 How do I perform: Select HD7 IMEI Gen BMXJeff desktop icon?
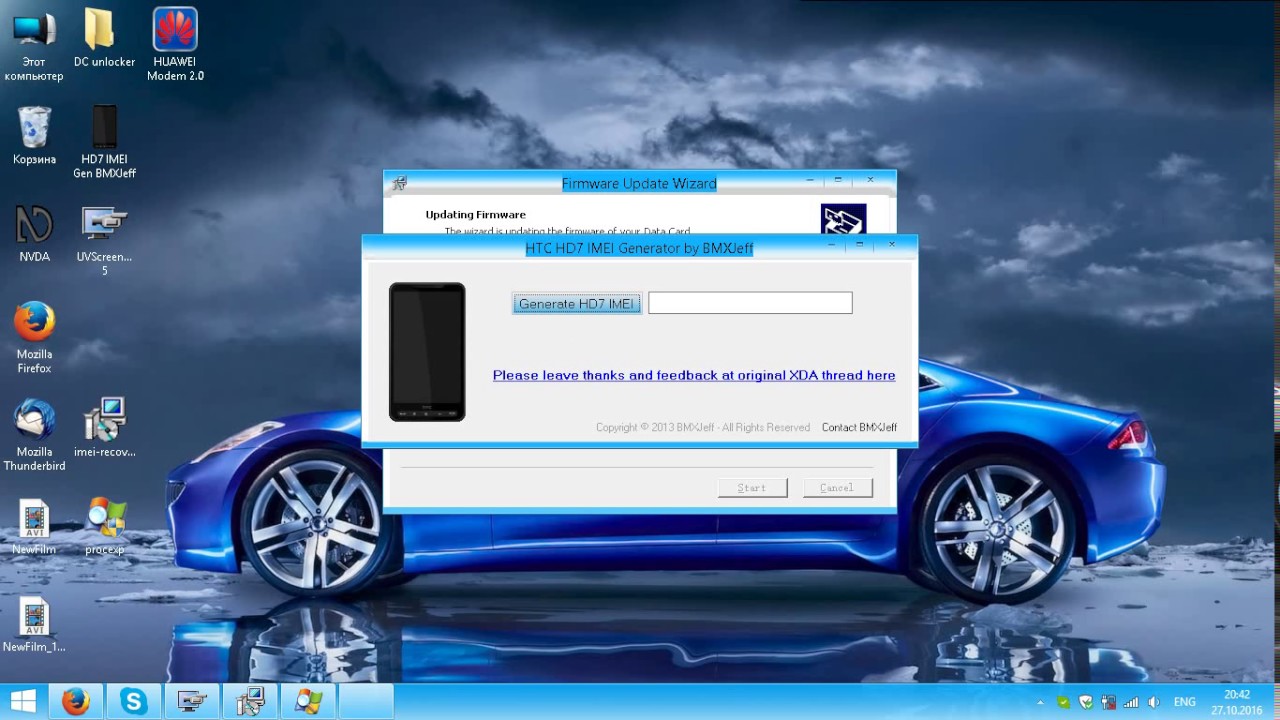click(104, 143)
